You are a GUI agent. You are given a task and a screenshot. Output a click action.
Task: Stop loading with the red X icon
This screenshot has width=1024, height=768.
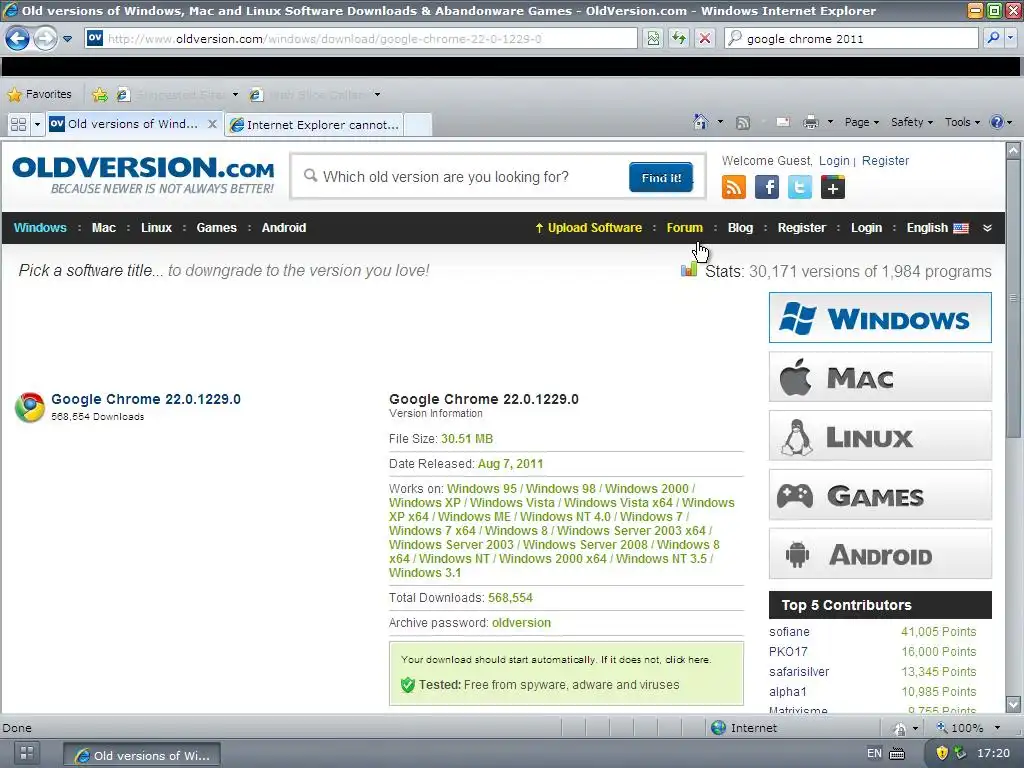[705, 39]
